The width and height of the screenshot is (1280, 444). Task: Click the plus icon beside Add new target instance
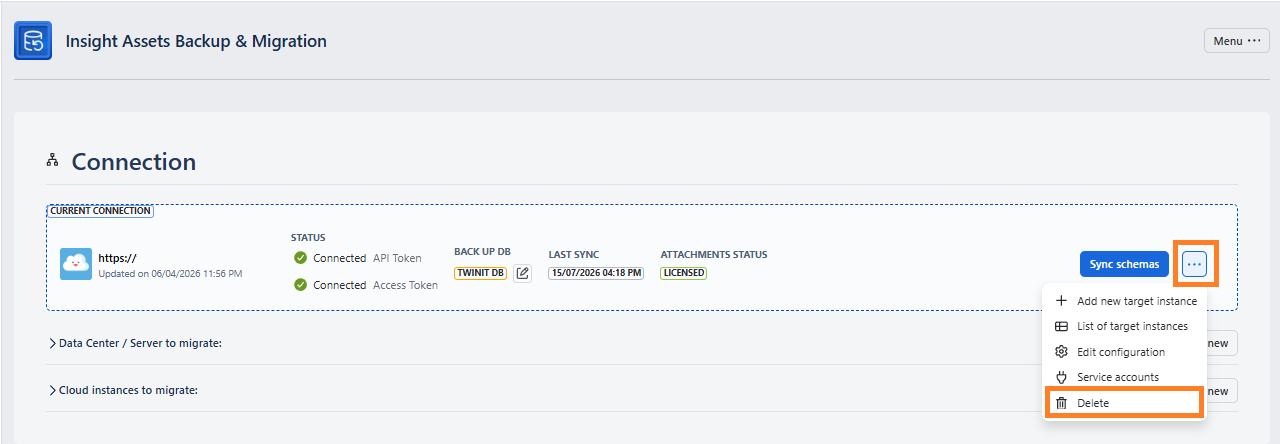(x=1062, y=301)
